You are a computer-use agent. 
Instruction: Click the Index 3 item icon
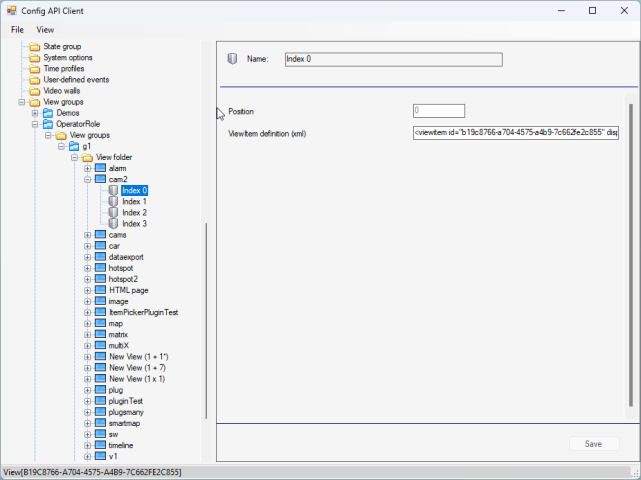tap(113, 223)
